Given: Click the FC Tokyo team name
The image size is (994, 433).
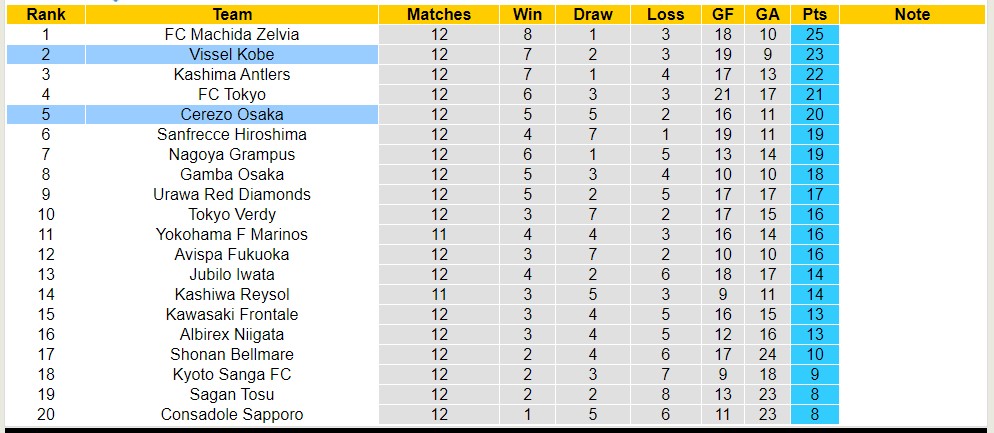Looking at the screenshot, I should (232, 94).
